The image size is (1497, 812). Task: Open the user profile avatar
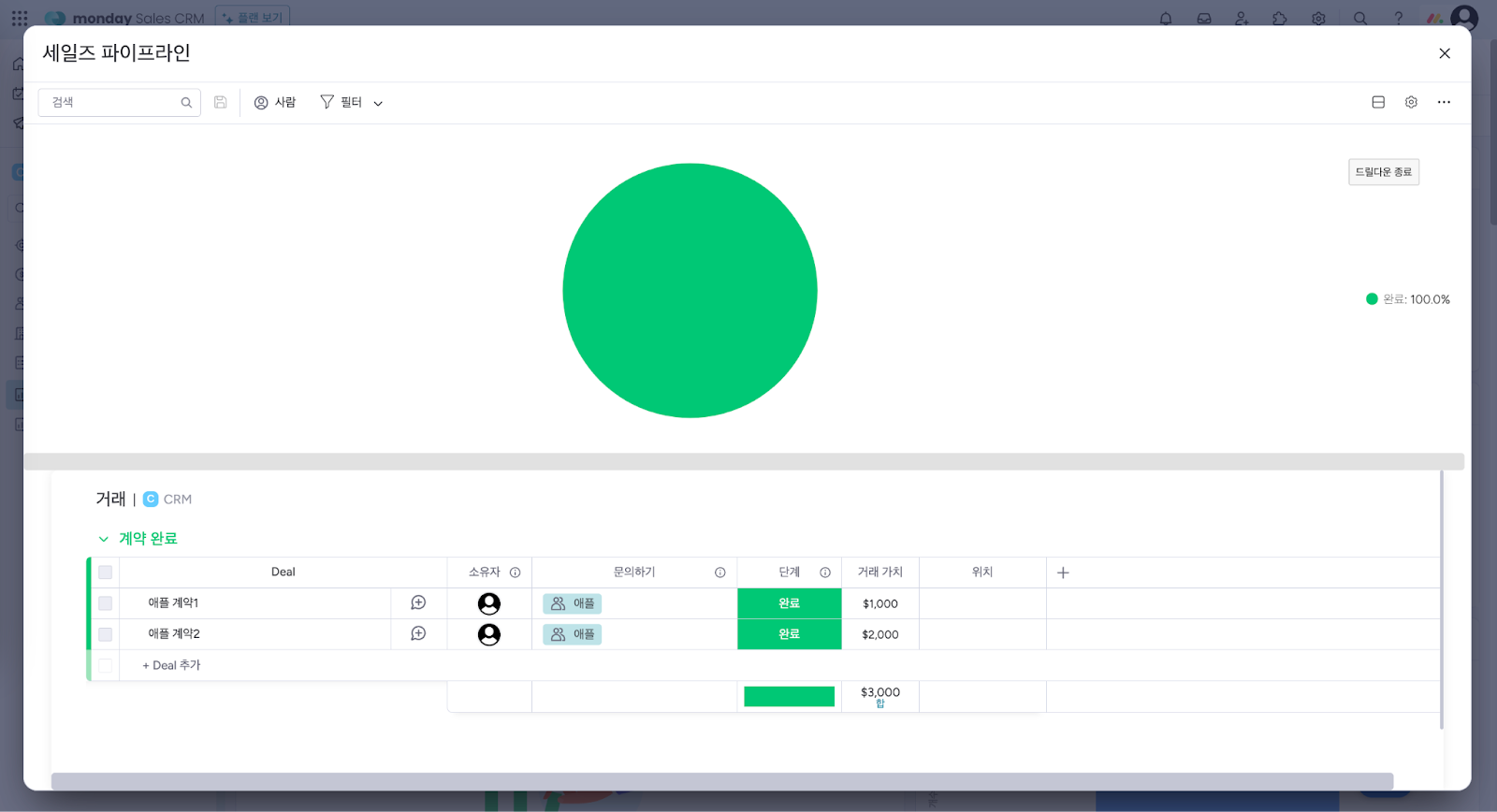1464,18
